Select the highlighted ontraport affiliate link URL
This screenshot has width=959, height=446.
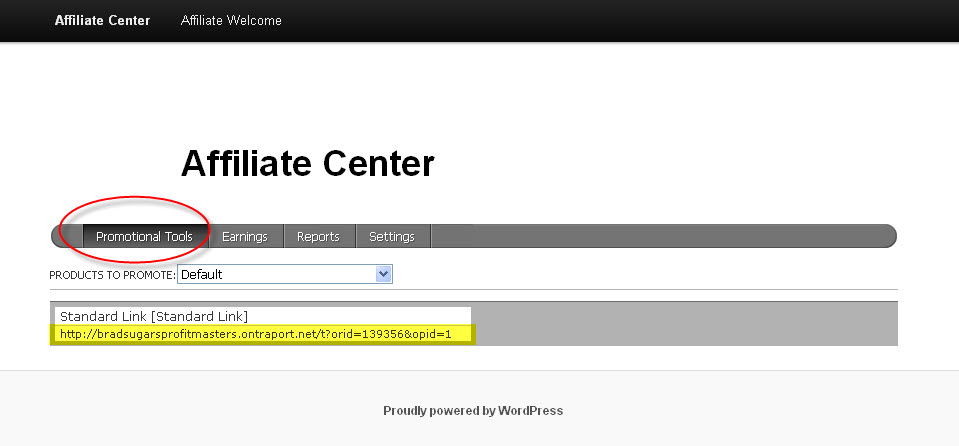click(256, 335)
